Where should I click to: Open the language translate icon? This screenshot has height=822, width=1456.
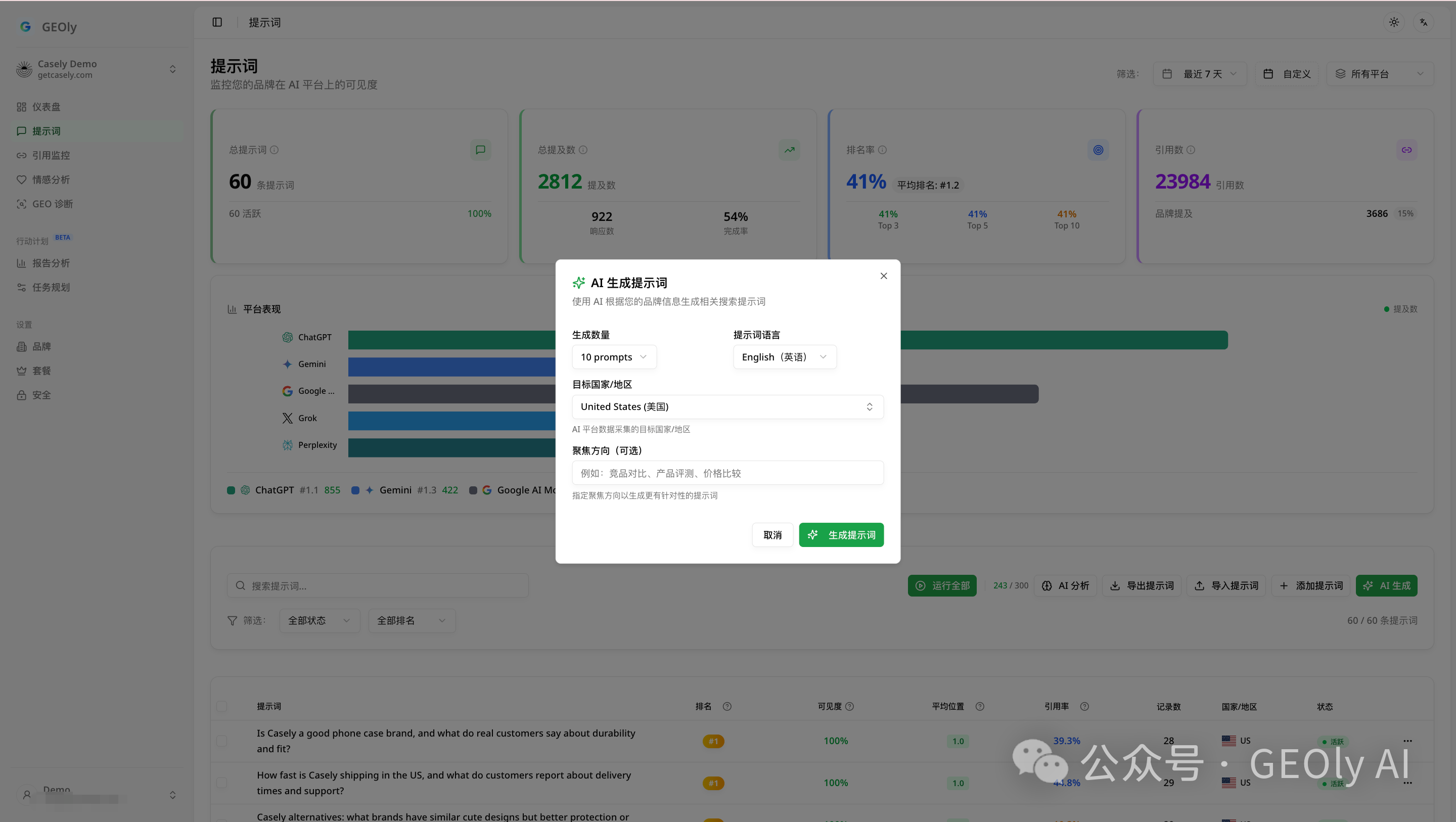[1424, 22]
